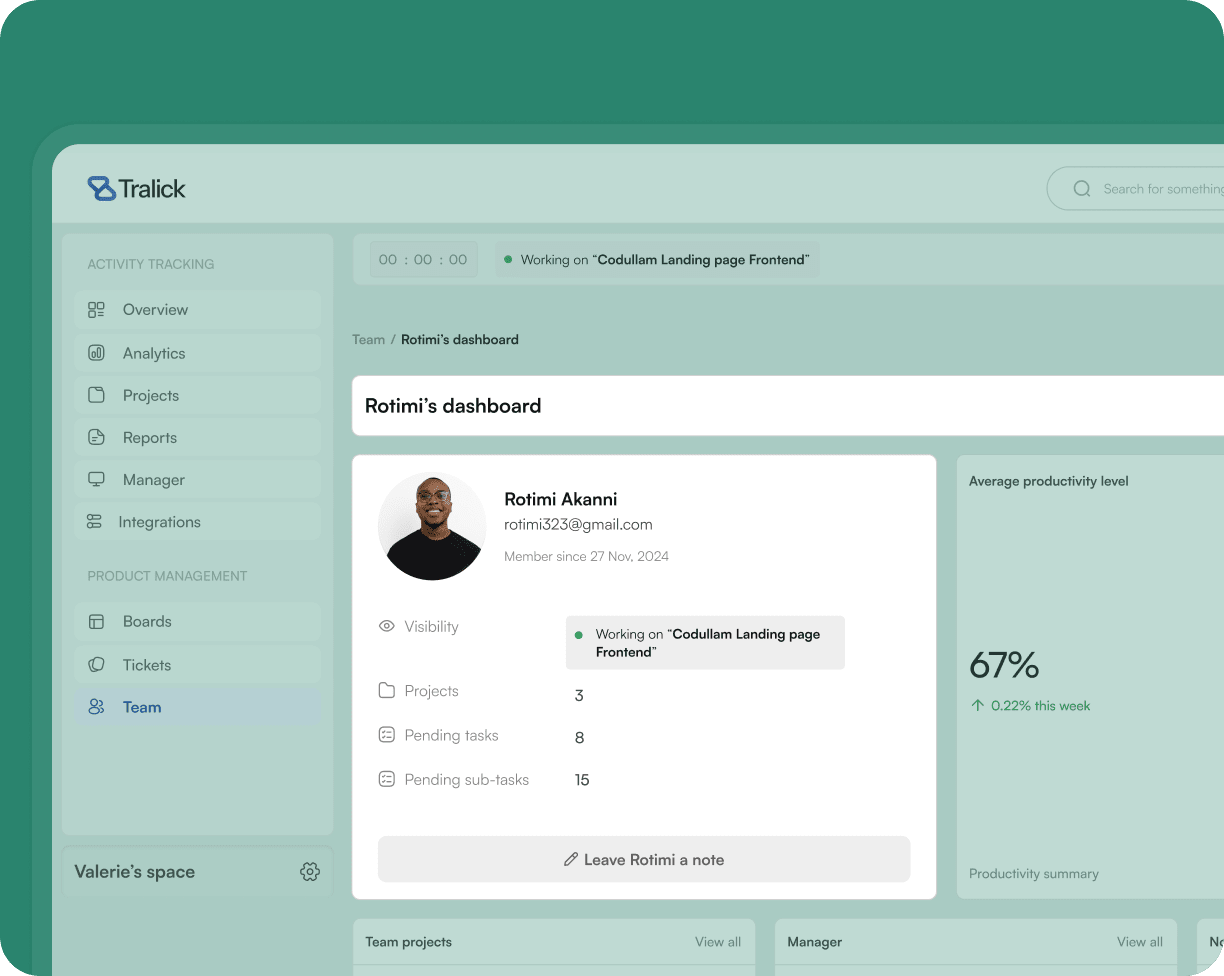Click View all in Team projects
Screen dimensions: 1224x976
717,942
